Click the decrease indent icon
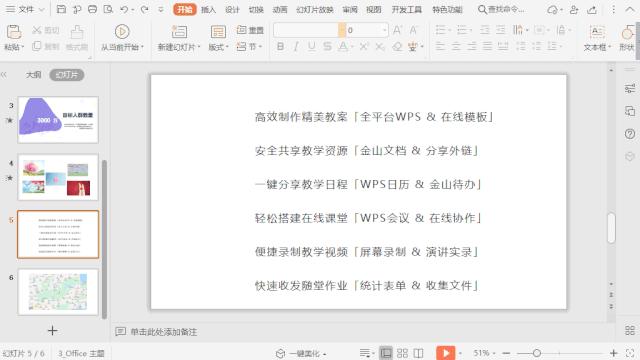This screenshot has width=640, height=360. [x=484, y=30]
